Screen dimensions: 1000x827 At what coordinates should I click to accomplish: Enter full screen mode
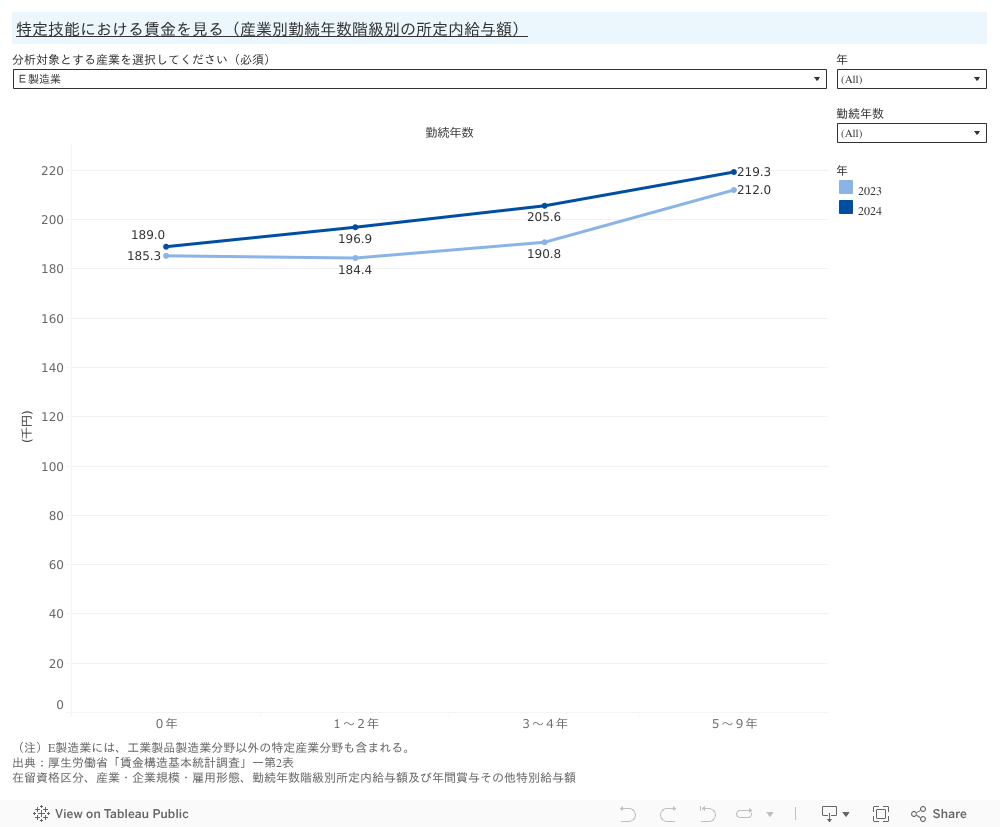point(881,813)
